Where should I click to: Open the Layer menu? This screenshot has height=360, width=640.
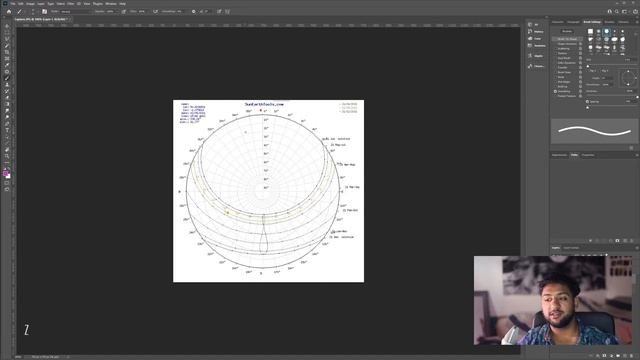coord(41,4)
